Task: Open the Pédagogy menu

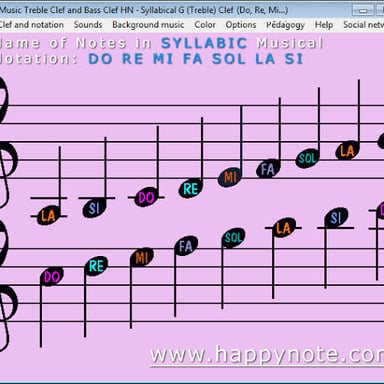Action: click(285, 25)
